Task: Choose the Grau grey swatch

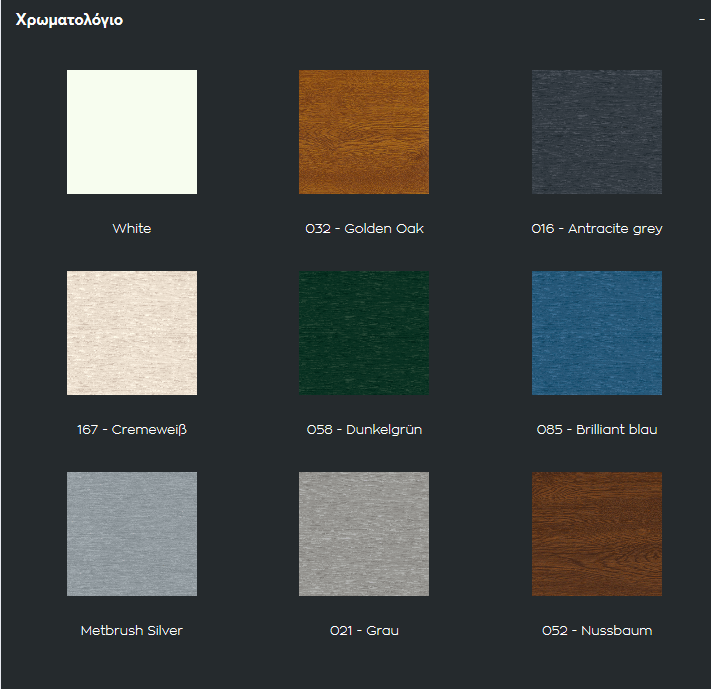Action: [364, 534]
